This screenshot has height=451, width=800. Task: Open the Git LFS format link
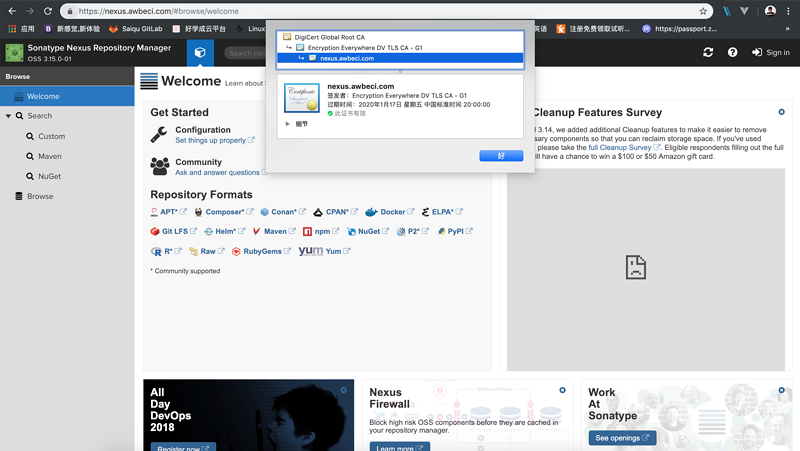(x=174, y=231)
